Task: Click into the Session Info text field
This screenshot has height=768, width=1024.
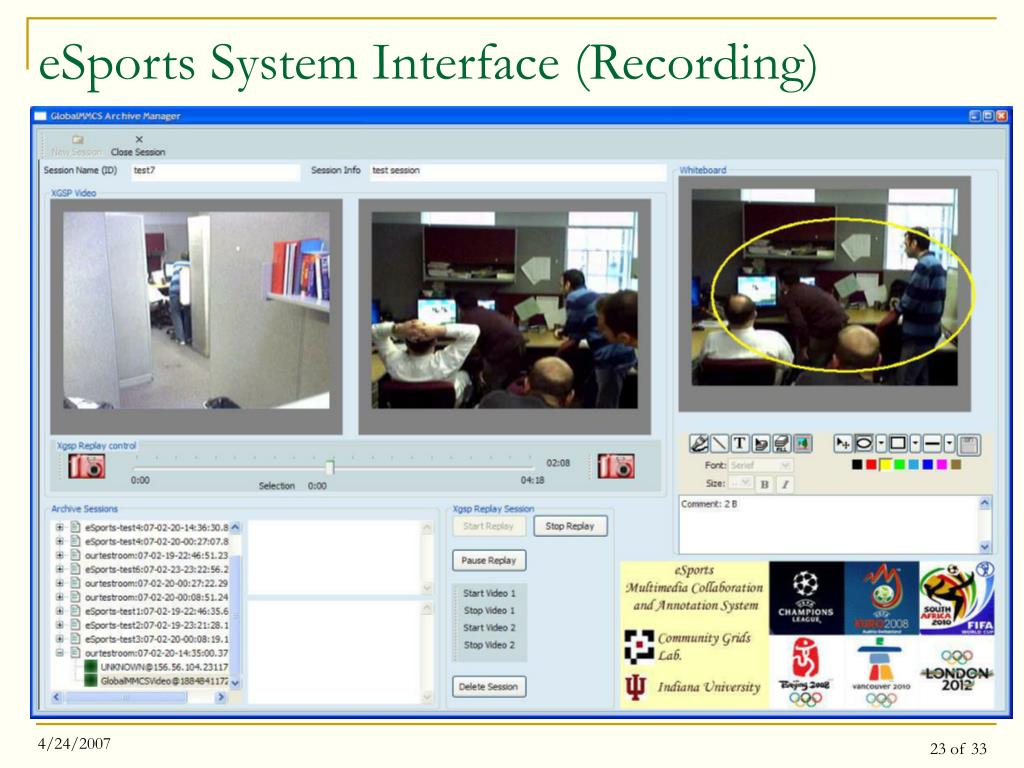Action: [x=517, y=171]
